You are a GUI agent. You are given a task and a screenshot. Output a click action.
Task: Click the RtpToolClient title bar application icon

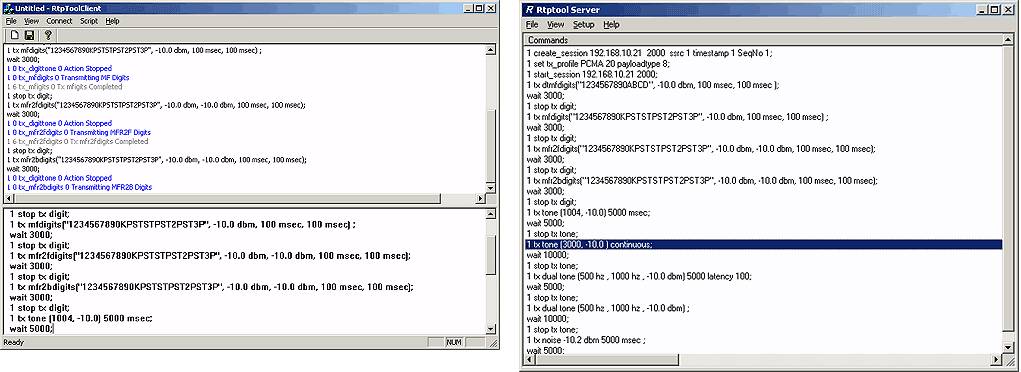(x=8, y=8)
